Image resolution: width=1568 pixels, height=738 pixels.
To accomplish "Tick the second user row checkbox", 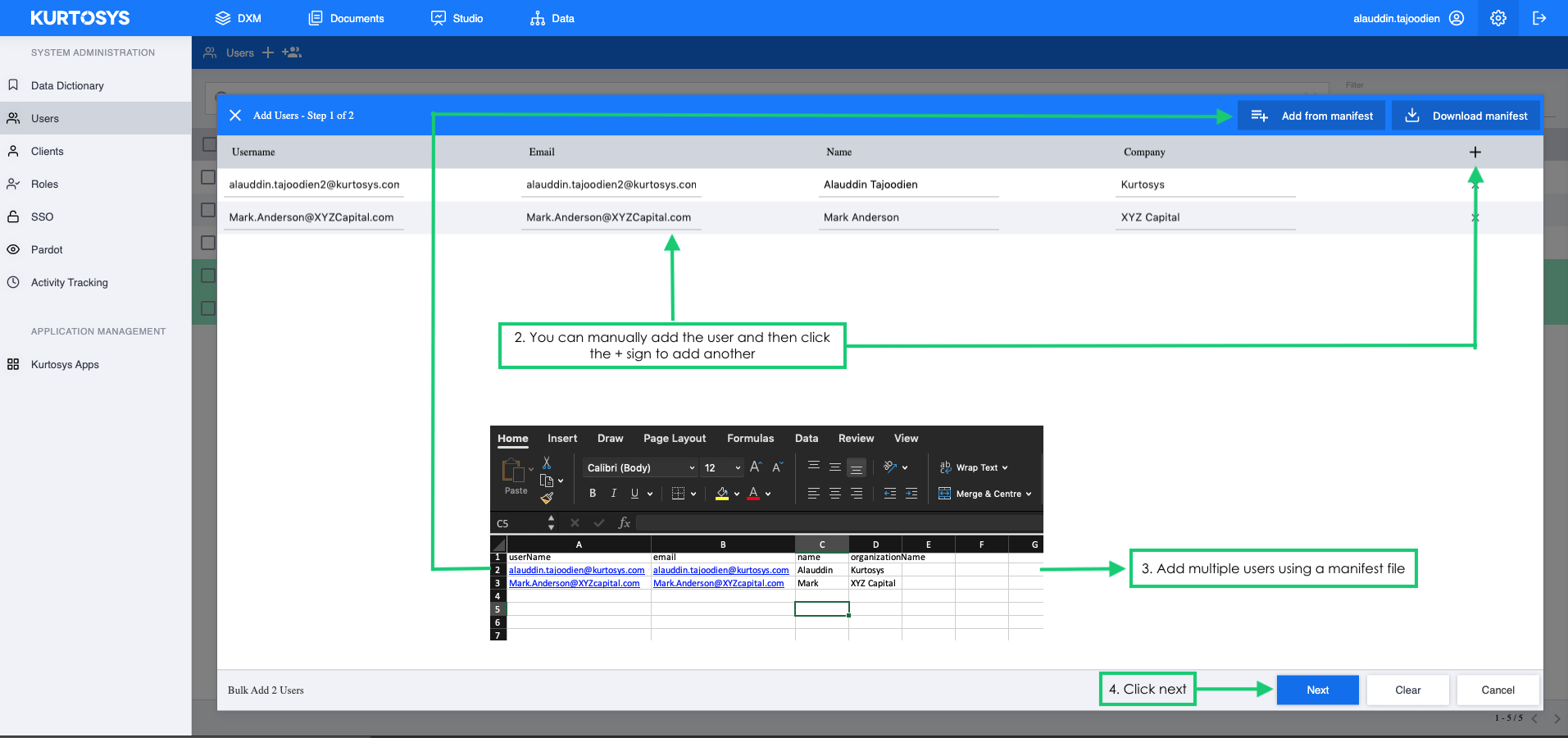I will pyautogui.click(x=208, y=210).
